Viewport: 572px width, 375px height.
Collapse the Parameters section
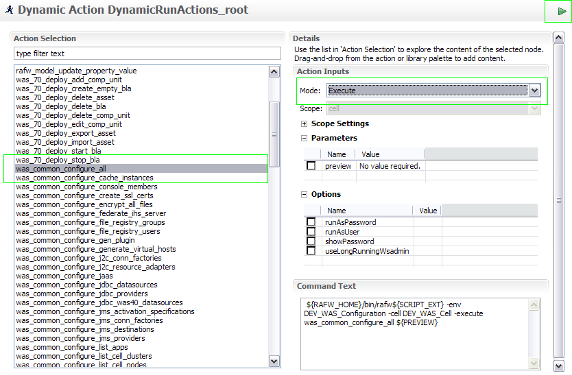point(304,138)
